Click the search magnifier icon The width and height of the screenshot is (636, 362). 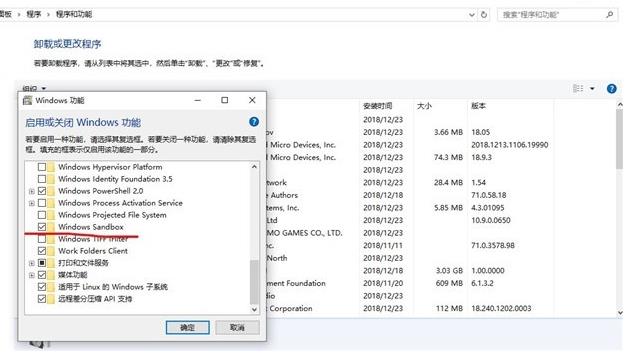click(x=610, y=15)
